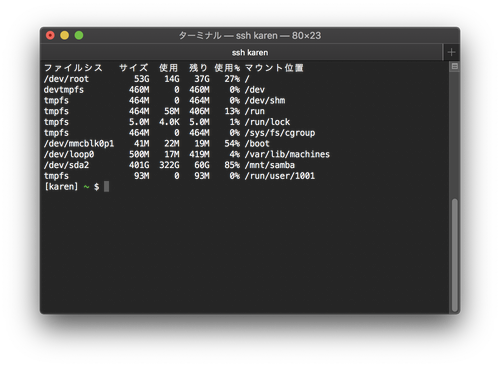
Task: Click the /mnt/samba mount point
Action: tap(270, 165)
